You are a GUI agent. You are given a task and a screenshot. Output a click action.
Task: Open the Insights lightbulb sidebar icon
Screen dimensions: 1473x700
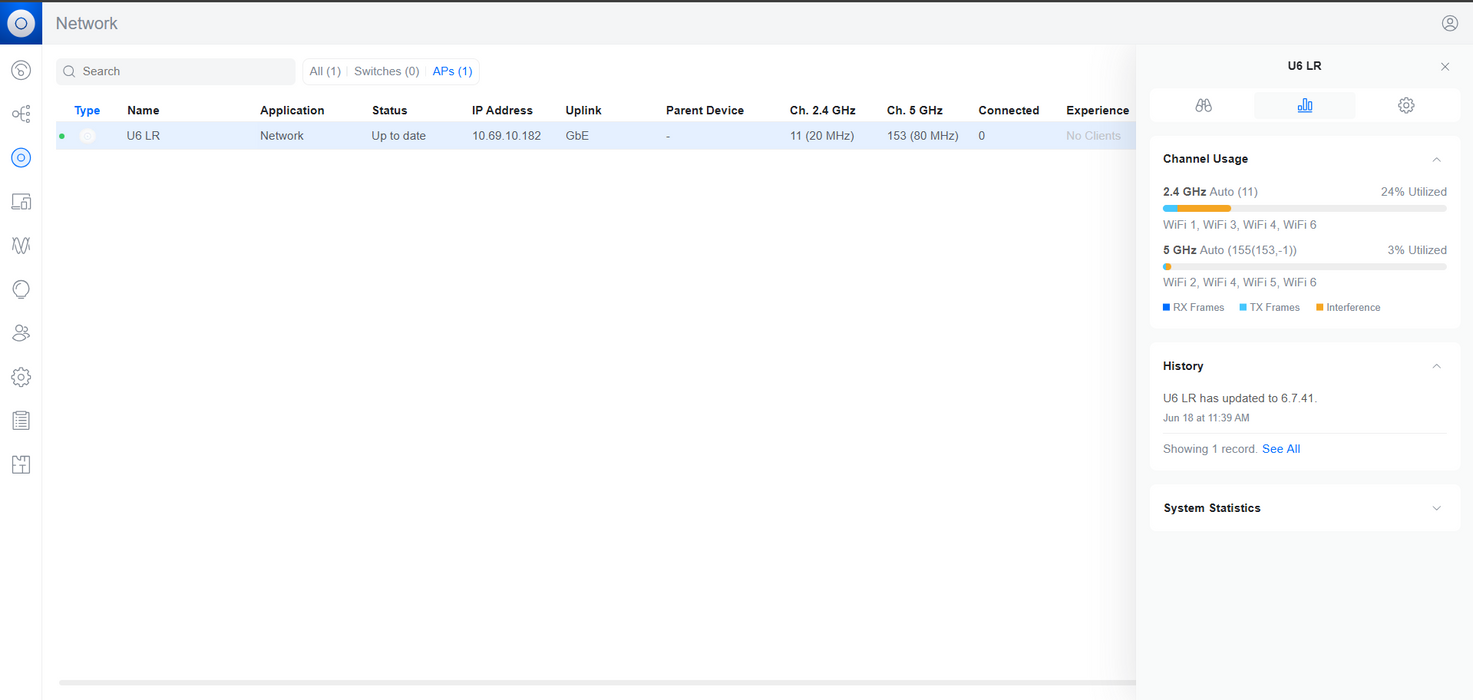tap(21, 289)
